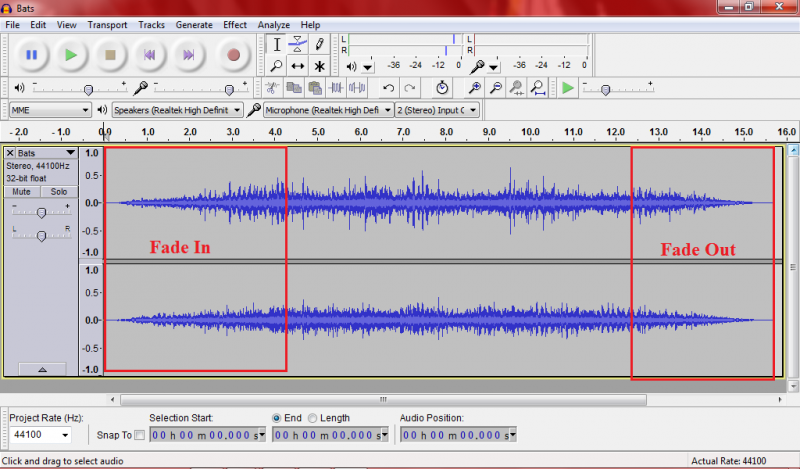Open the Generate menu
Screen dimensions: 800x469
[193, 24]
